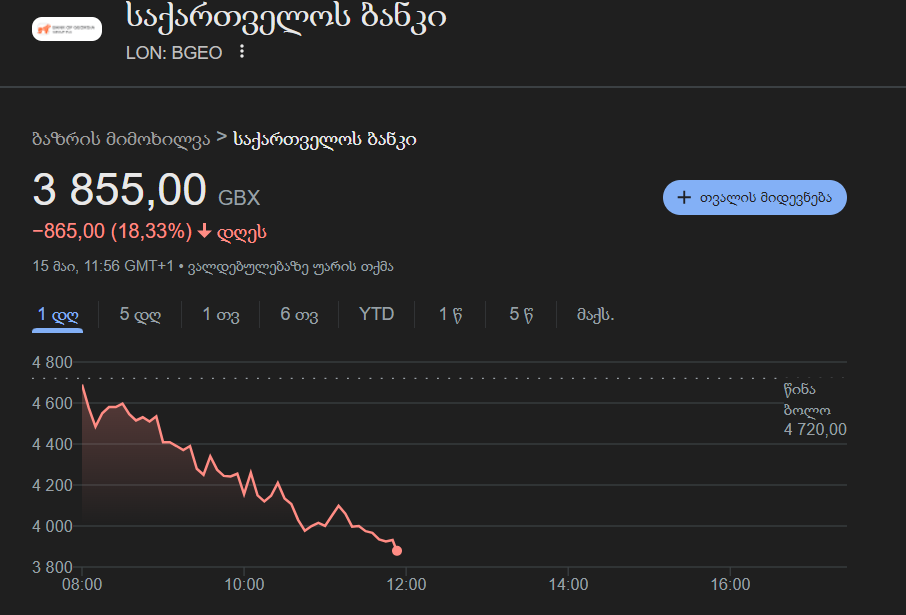906x615 pixels.
Task: Click the LON: BGEO ticker label
Action: tap(174, 52)
